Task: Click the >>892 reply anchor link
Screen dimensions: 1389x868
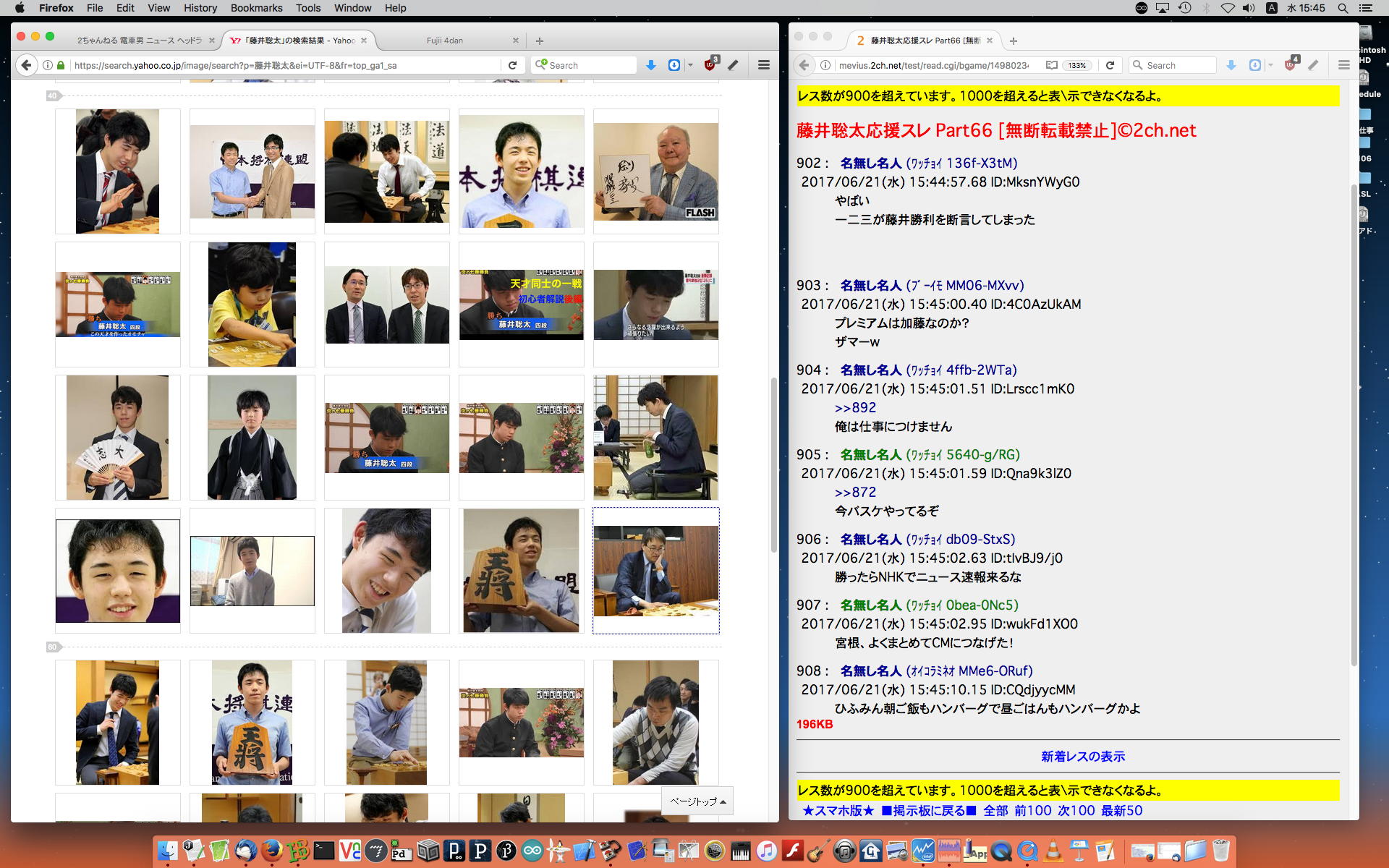Action: (x=855, y=408)
